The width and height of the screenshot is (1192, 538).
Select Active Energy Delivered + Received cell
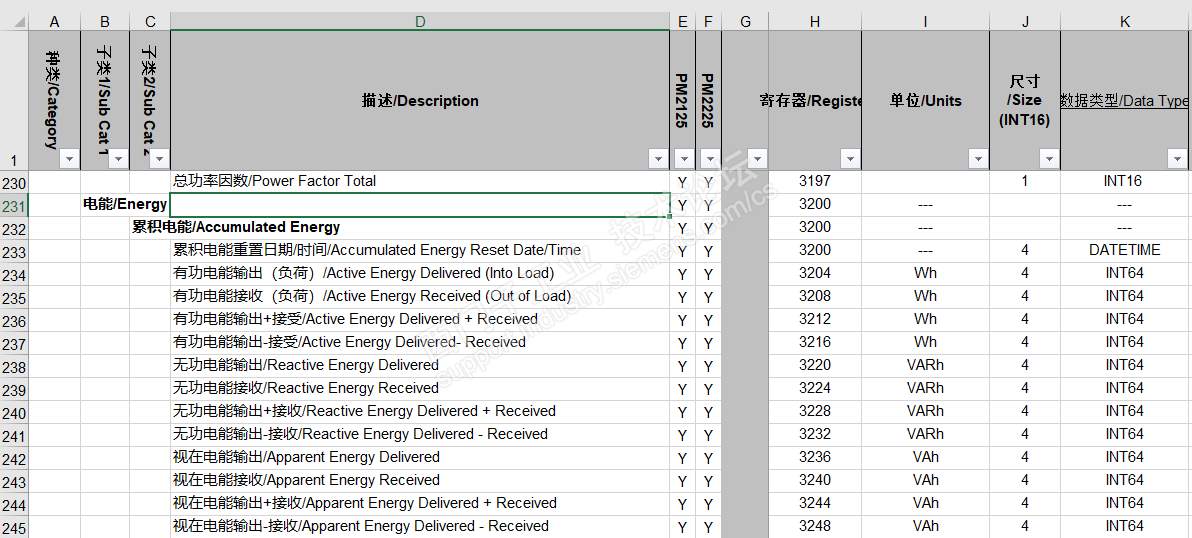[420, 319]
